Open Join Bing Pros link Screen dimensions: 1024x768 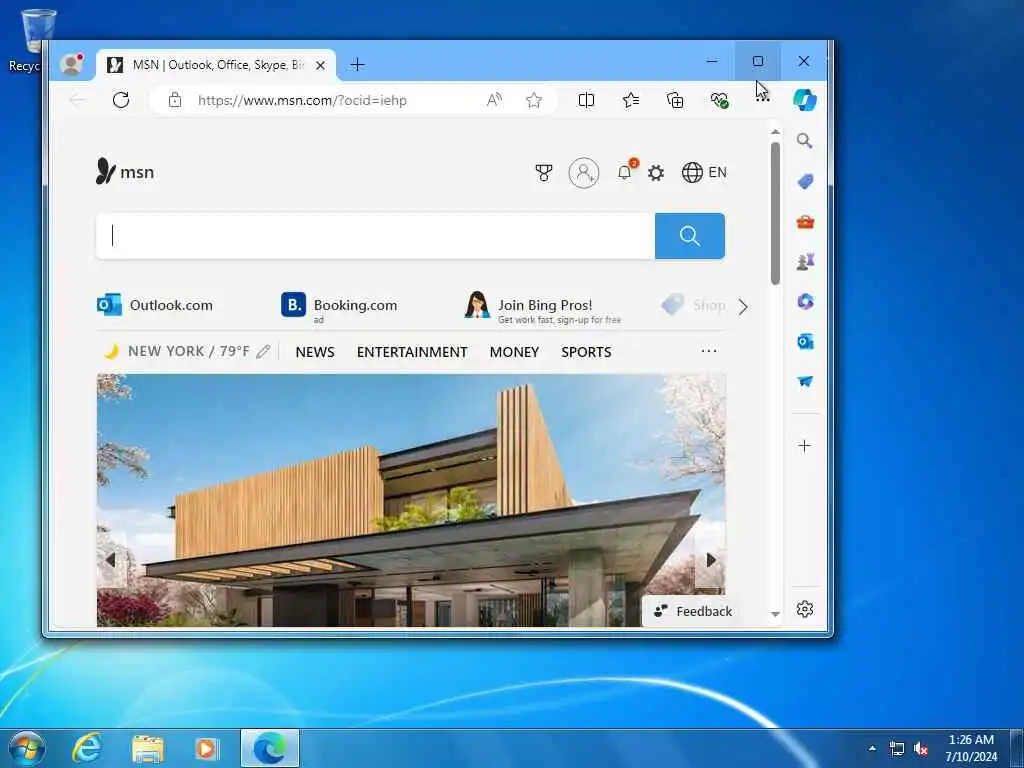pos(543,307)
